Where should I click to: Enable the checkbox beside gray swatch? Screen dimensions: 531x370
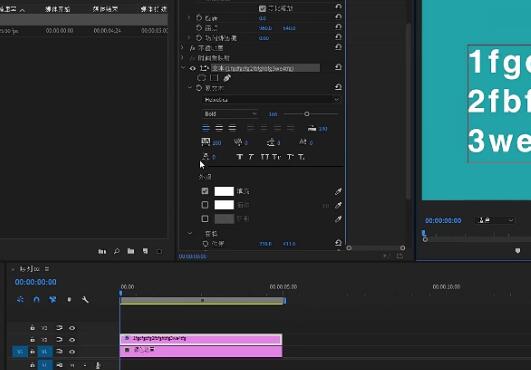tap(205, 219)
